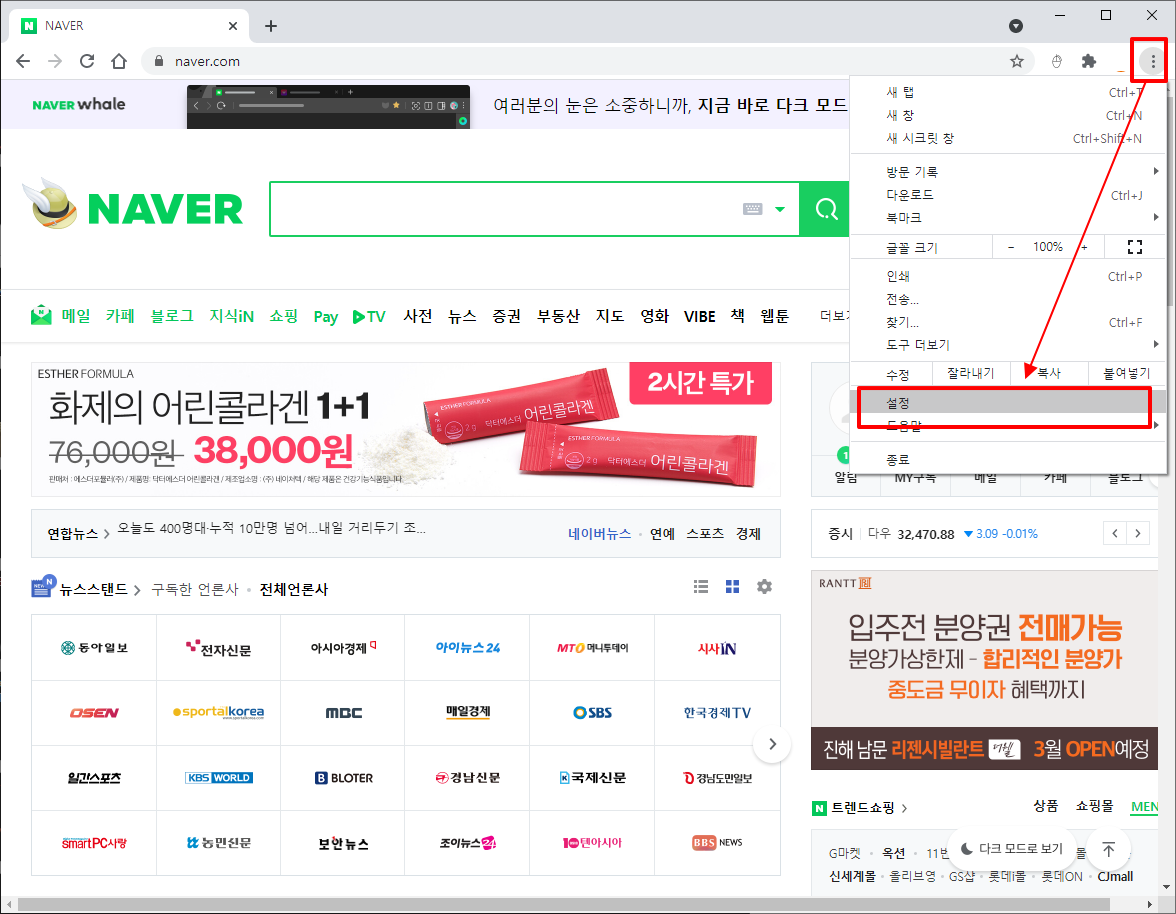1176x914 pixels.
Task: Expand 방문 기록 submenu
Action: [x=1008, y=172]
